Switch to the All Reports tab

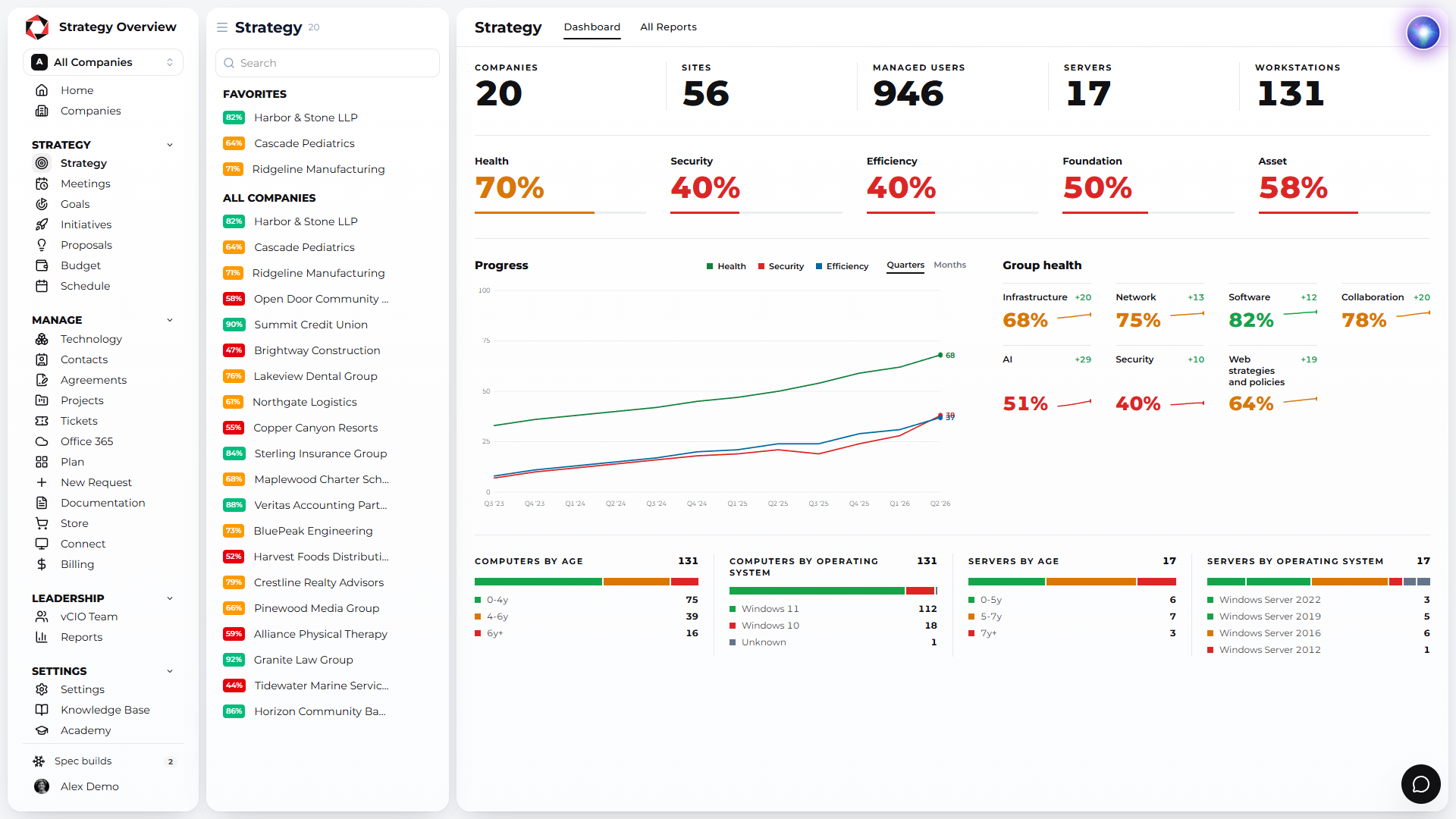point(668,27)
